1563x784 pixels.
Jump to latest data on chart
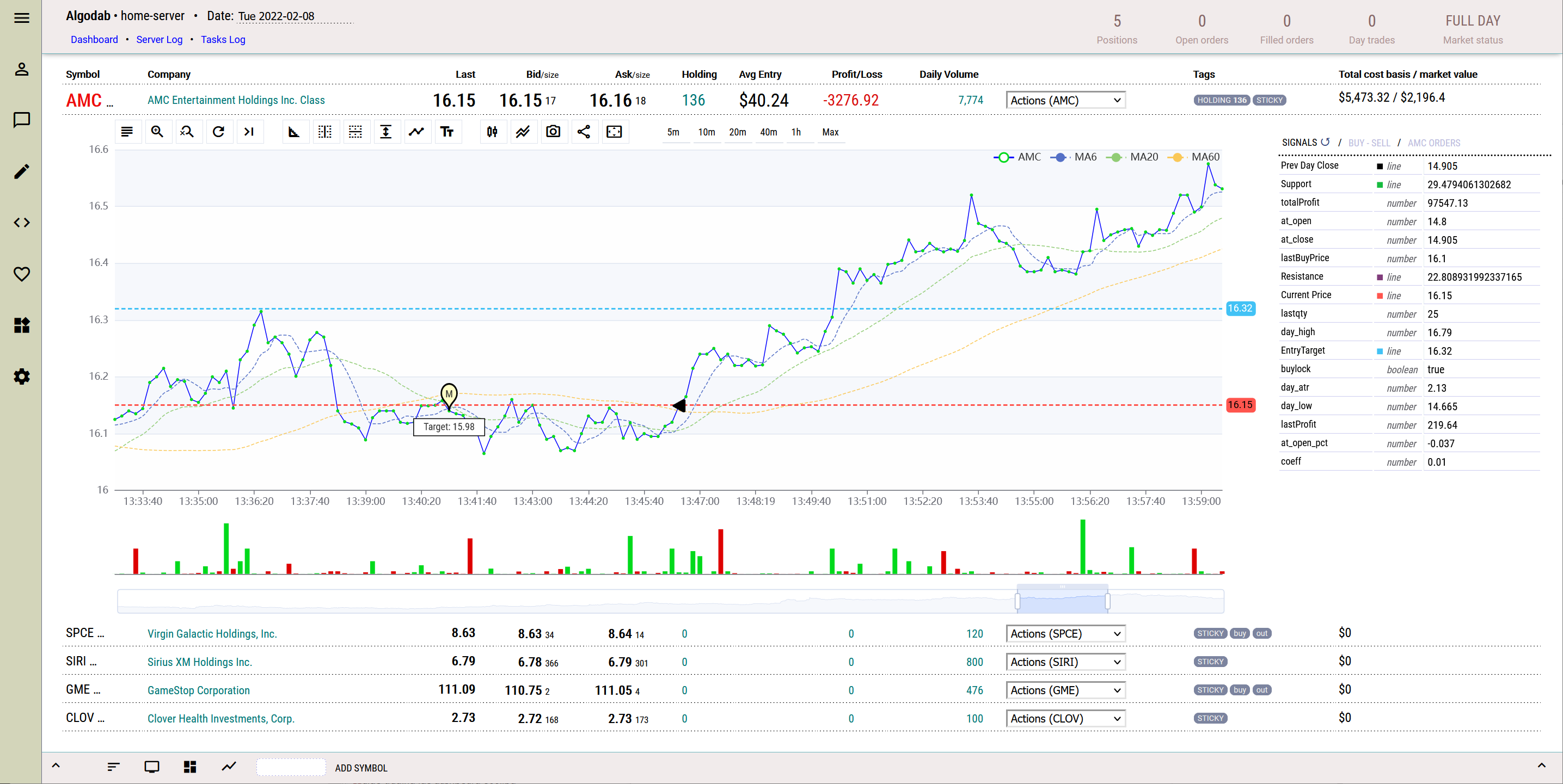click(x=249, y=132)
